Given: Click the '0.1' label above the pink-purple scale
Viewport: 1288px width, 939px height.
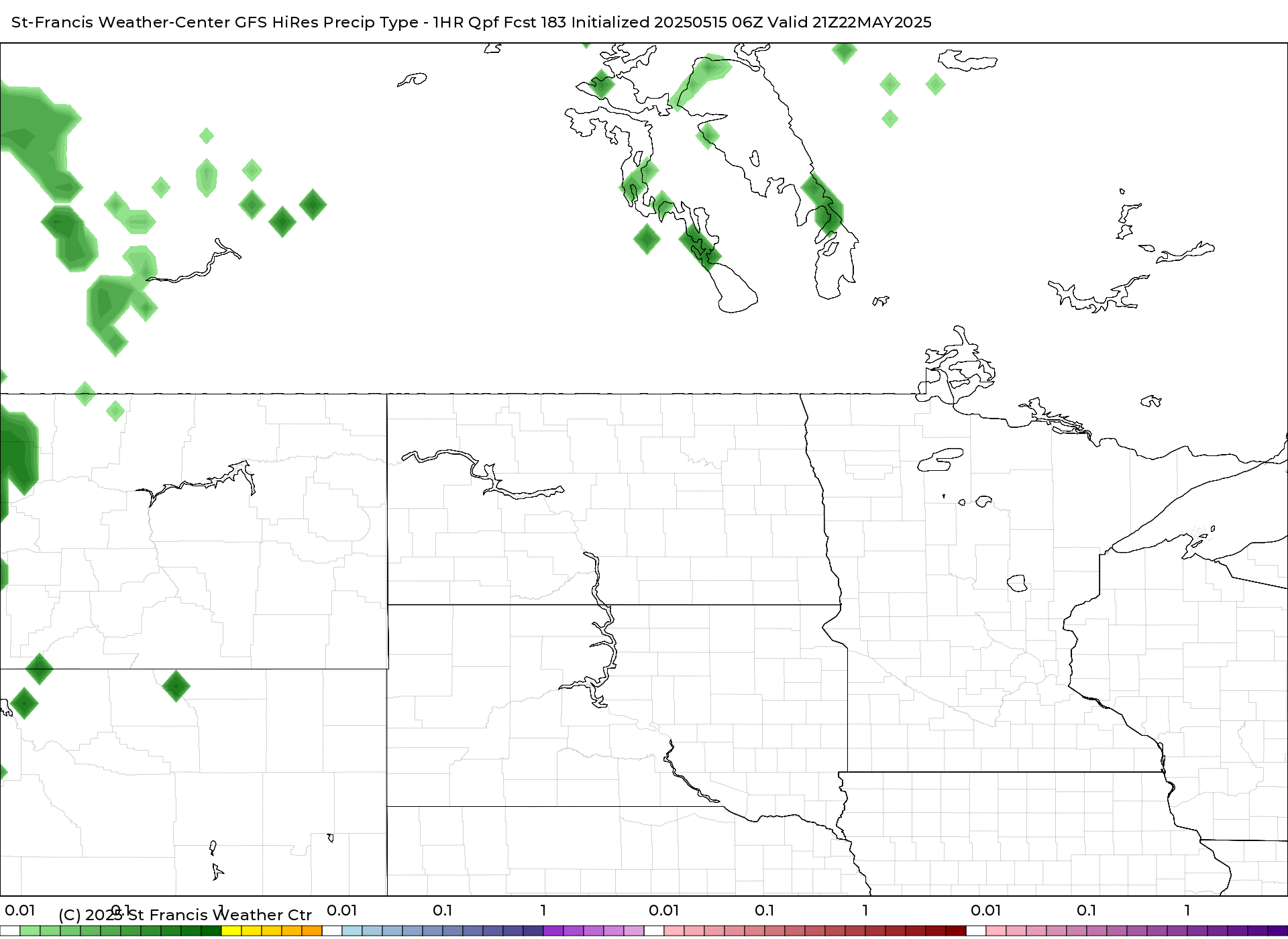Looking at the screenshot, I should point(1087,911).
